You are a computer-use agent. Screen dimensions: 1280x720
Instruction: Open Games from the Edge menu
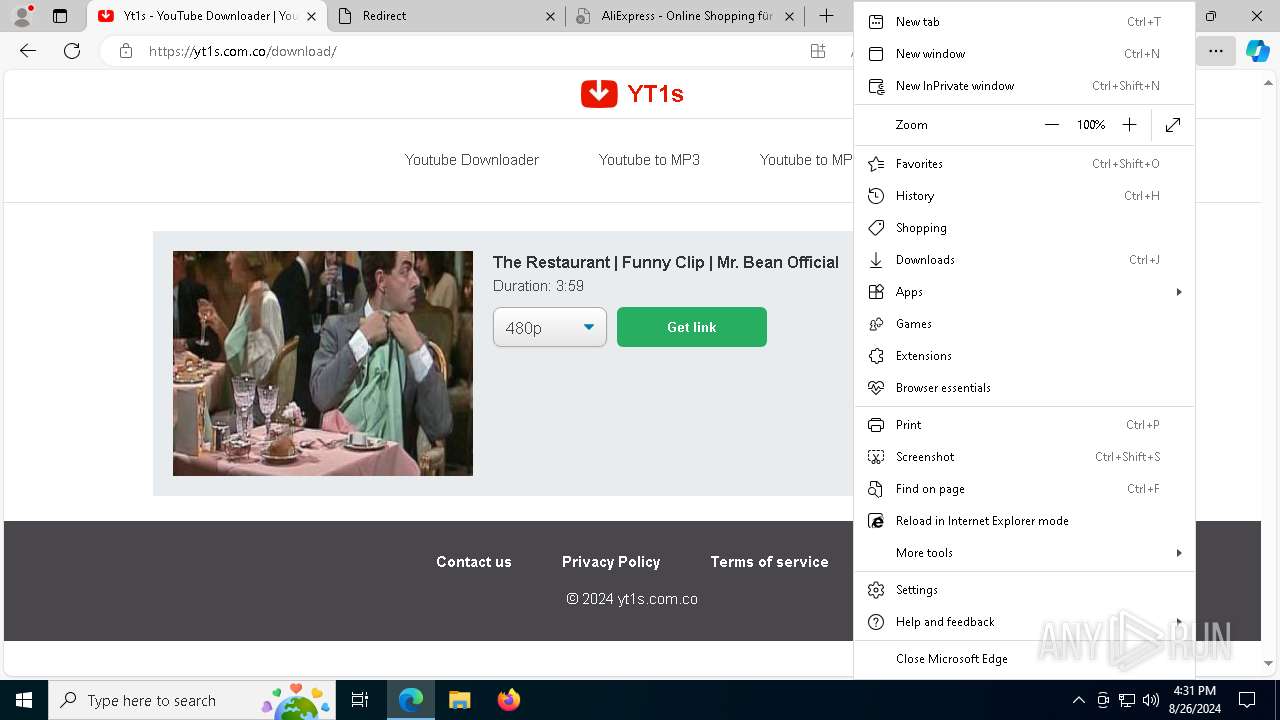point(1024,324)
